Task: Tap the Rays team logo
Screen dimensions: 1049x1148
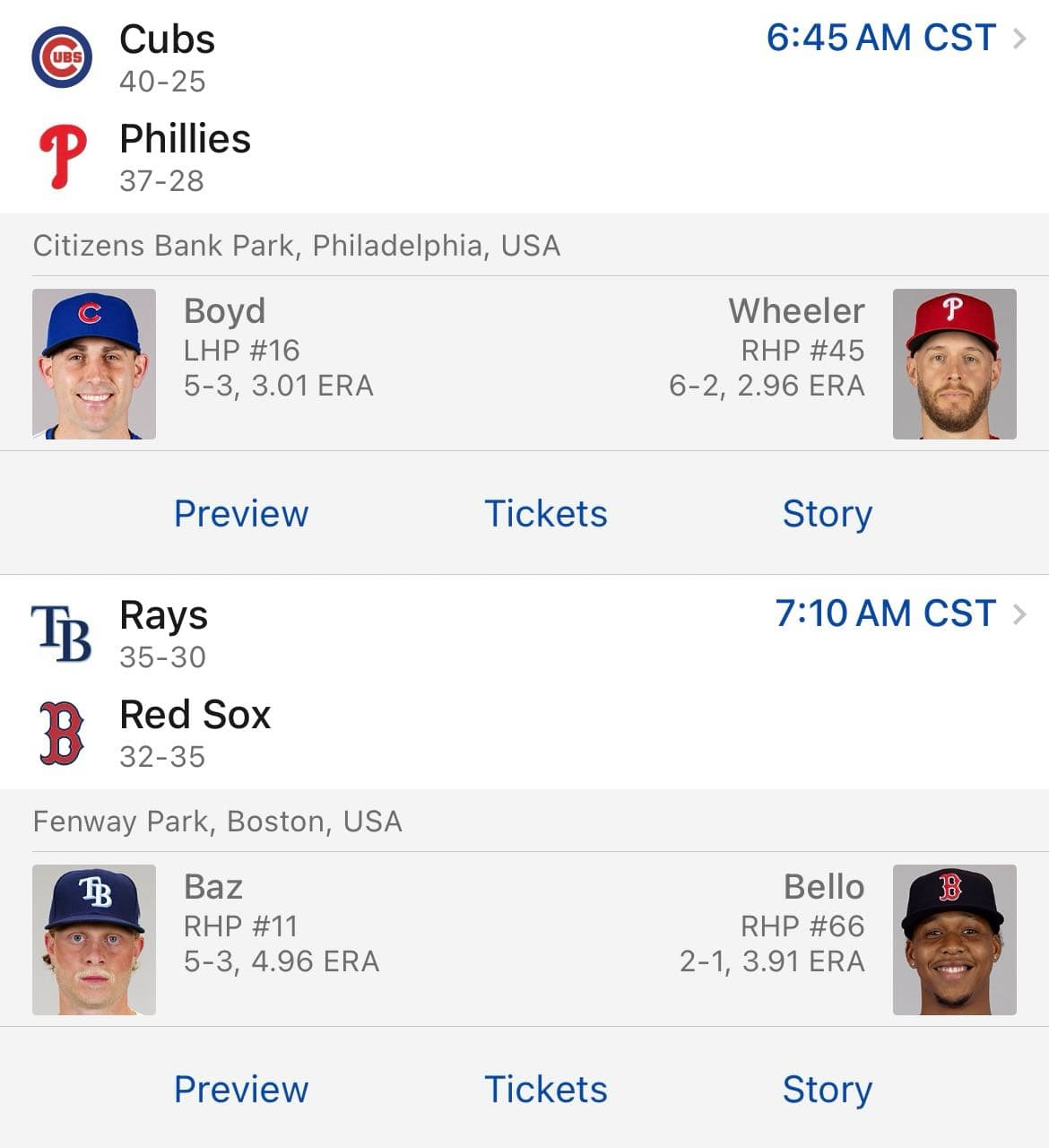Action: tap(62, 633)
